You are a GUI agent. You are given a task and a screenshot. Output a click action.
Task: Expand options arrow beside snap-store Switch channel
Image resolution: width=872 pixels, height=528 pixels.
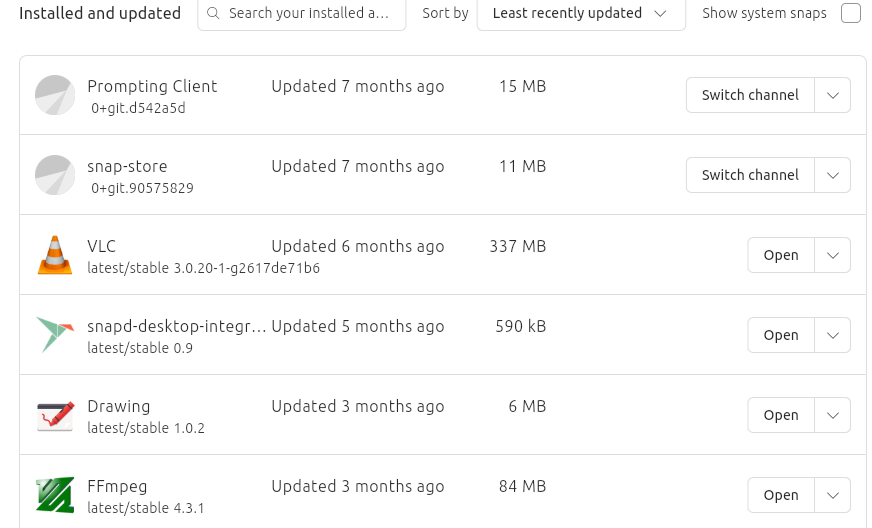[832, 175]
